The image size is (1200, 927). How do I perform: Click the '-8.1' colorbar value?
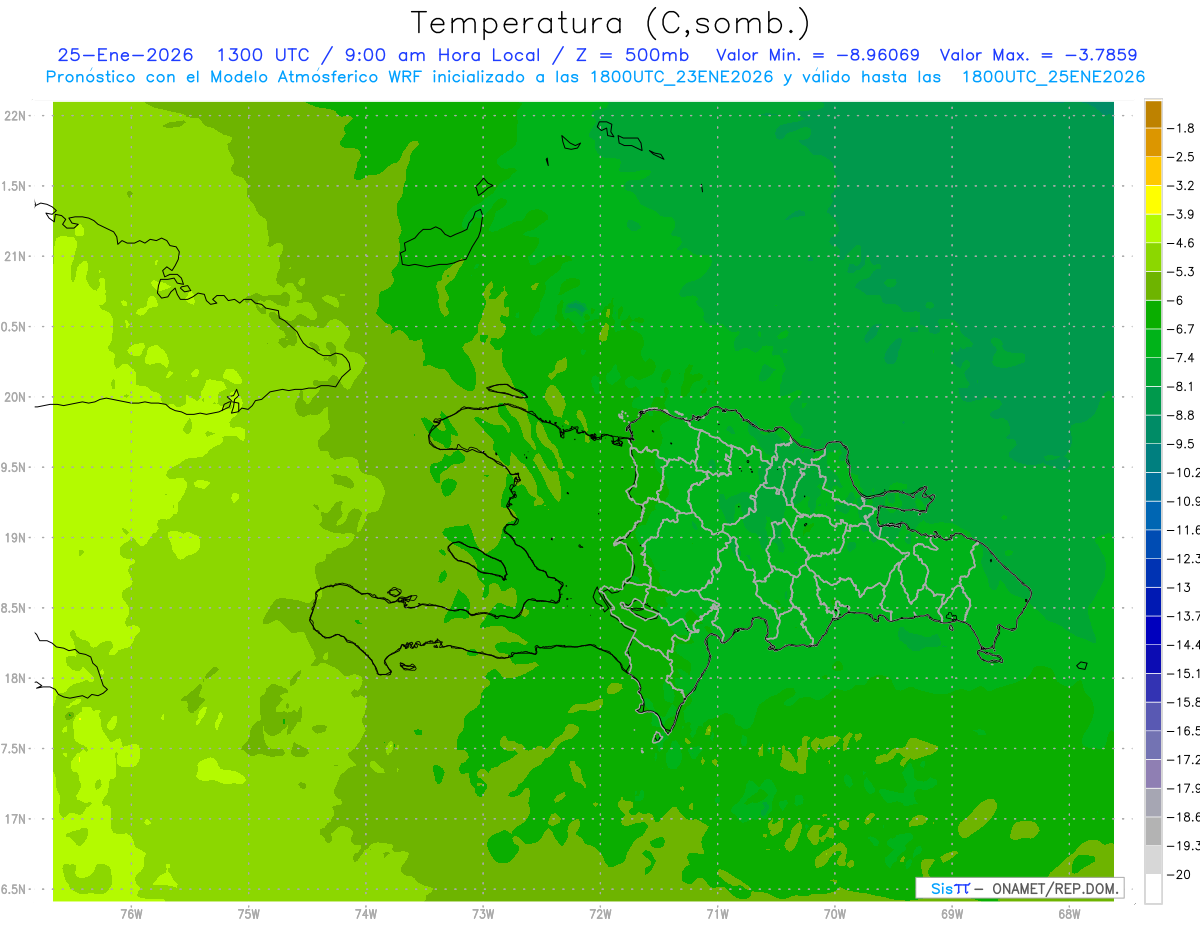click(x=1181, y=386)
